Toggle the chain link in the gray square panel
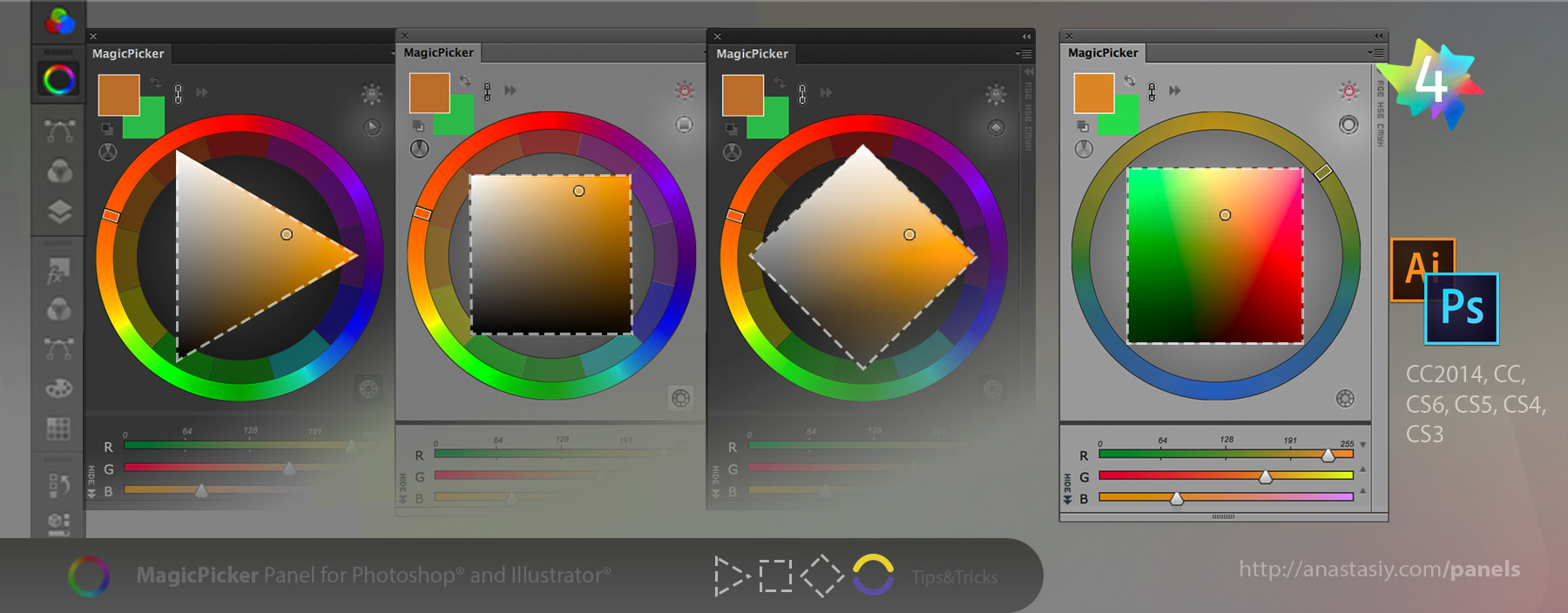1568x613 pixels. 488,91
